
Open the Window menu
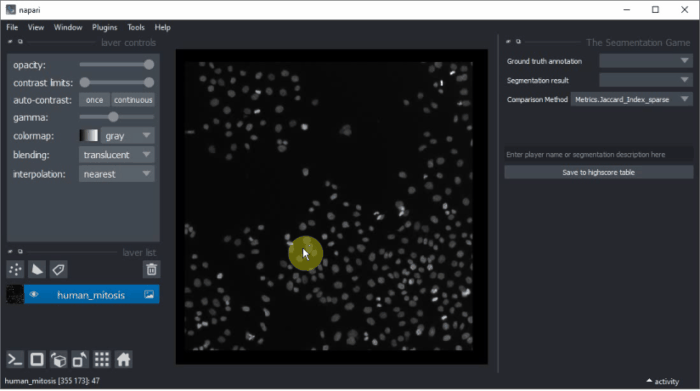point(68,27)
